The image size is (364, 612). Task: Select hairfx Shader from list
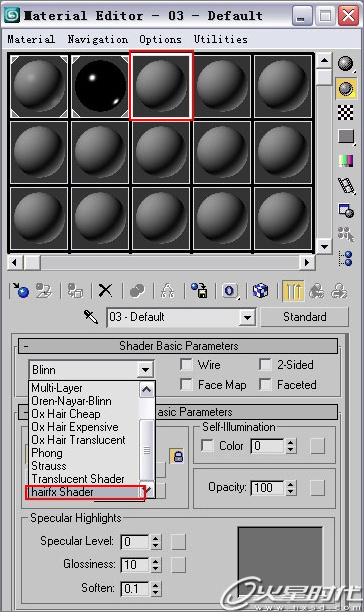(84, 492)
